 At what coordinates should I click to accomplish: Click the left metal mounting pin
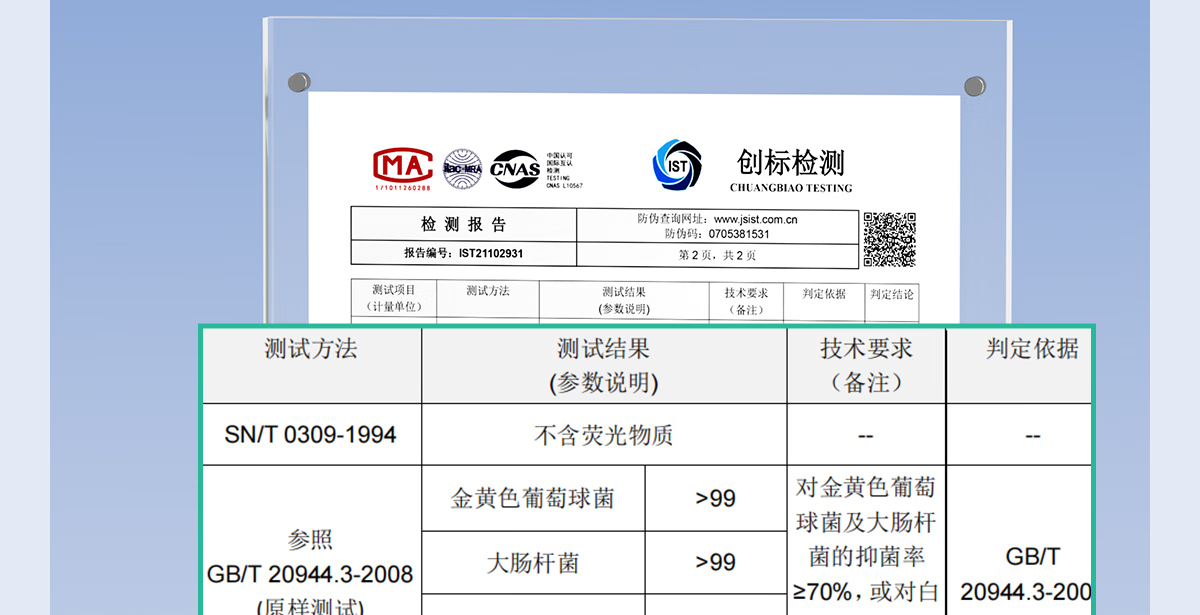tap(298, 81)
